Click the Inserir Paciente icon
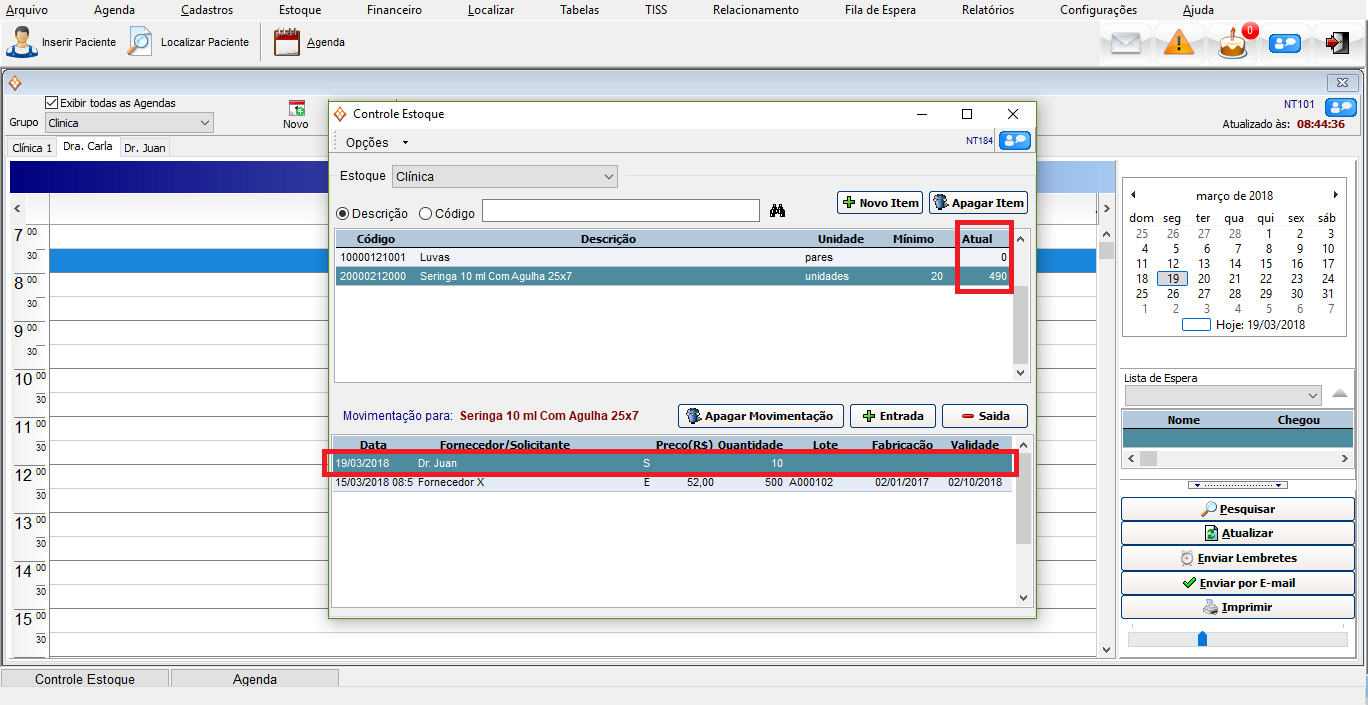1368x705 pixels. pyautogui.click(x=22, y=43)
